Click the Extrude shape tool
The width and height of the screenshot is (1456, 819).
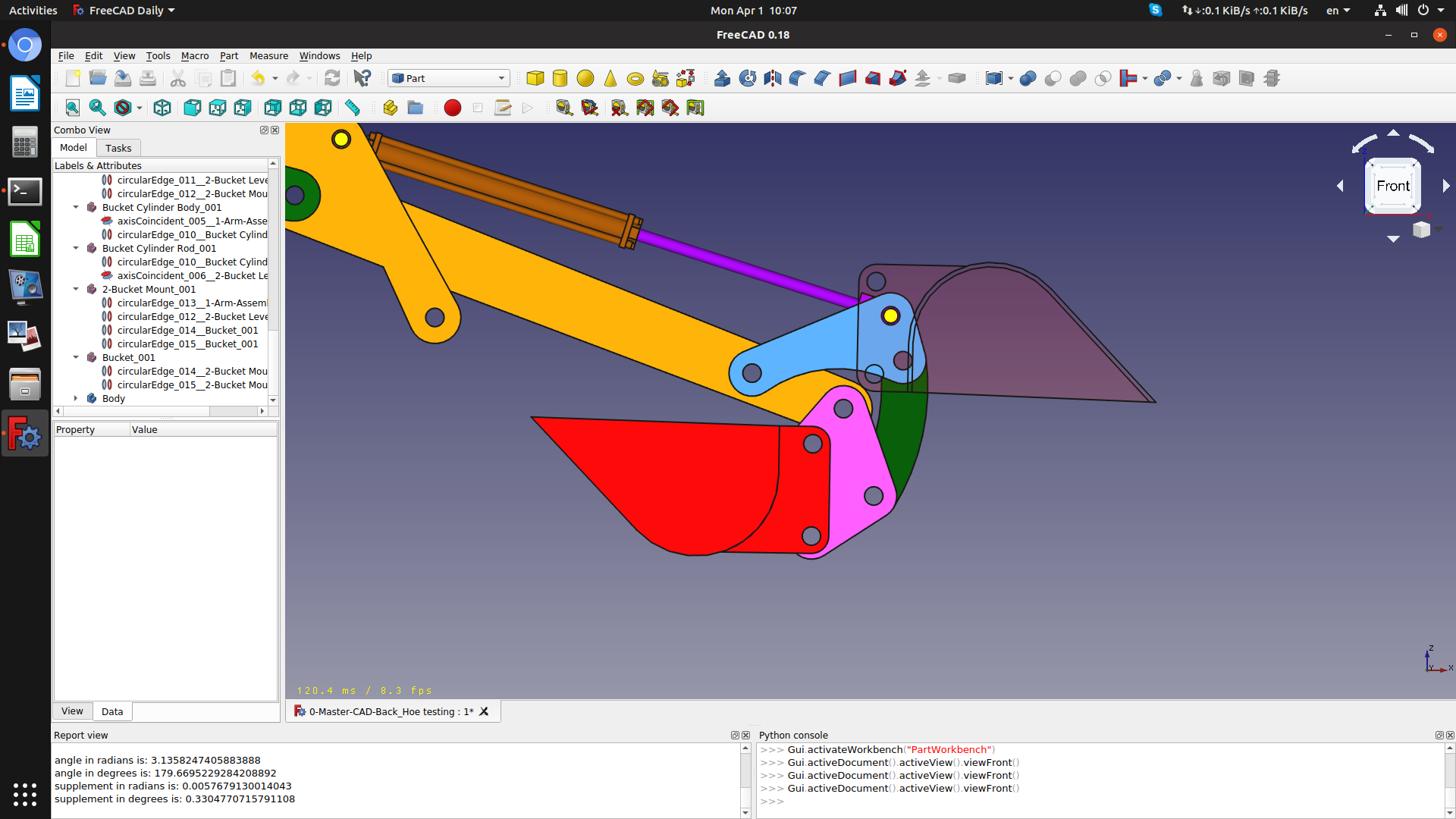pos(722,78)
